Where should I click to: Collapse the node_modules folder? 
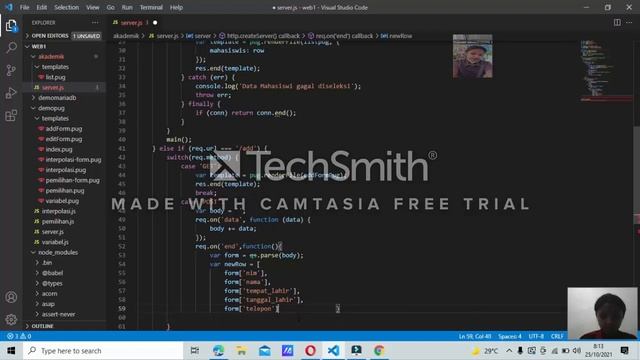63,253
